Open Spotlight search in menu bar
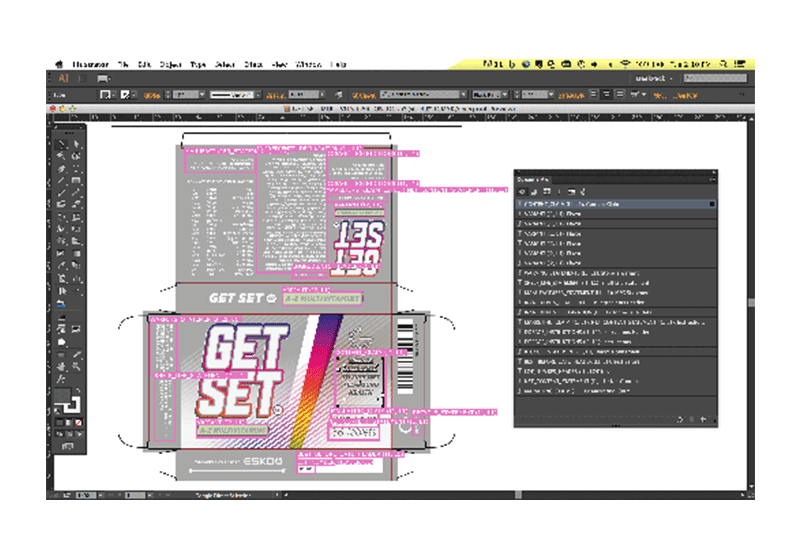This screenshot has width=800, height=559. [x=723, y=64]
